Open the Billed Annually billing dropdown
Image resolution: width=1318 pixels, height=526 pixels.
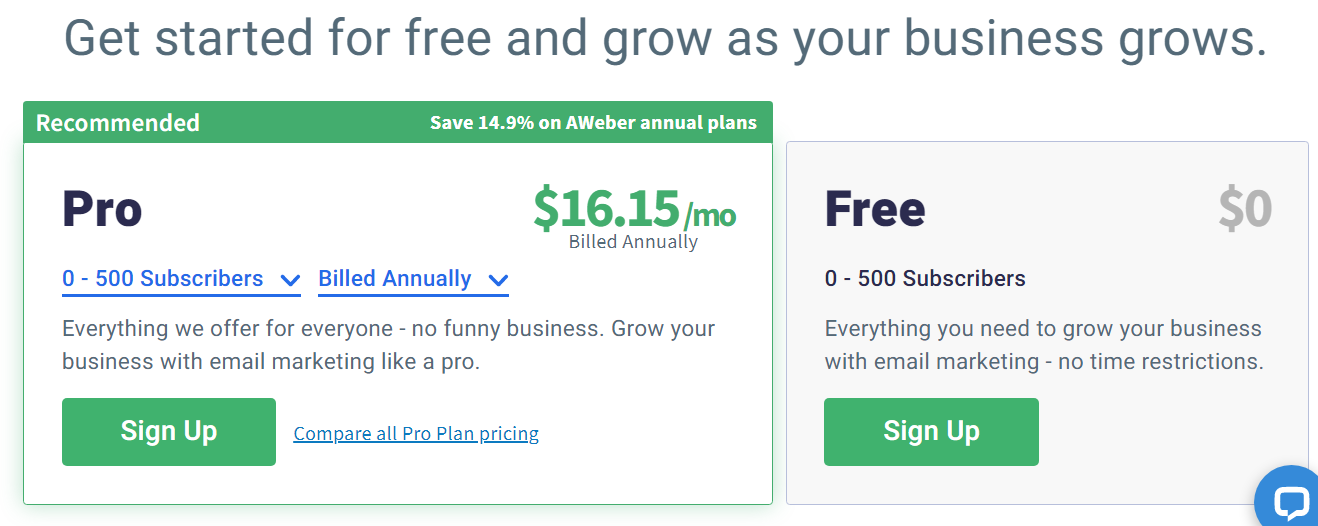413,280
